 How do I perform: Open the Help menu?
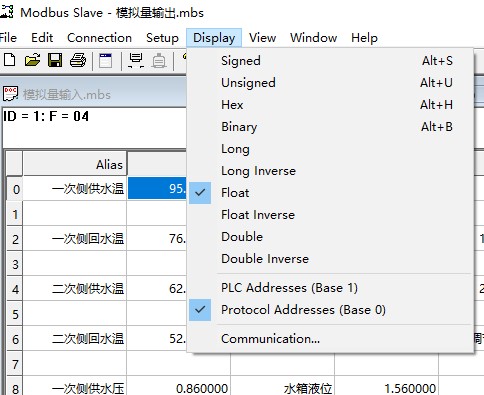click(364, 38)
